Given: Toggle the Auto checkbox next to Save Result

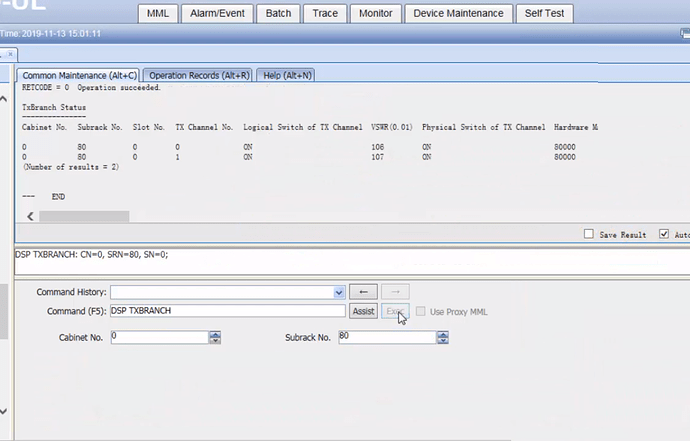Looking at the screenshot, I should (x=664, y=234).
